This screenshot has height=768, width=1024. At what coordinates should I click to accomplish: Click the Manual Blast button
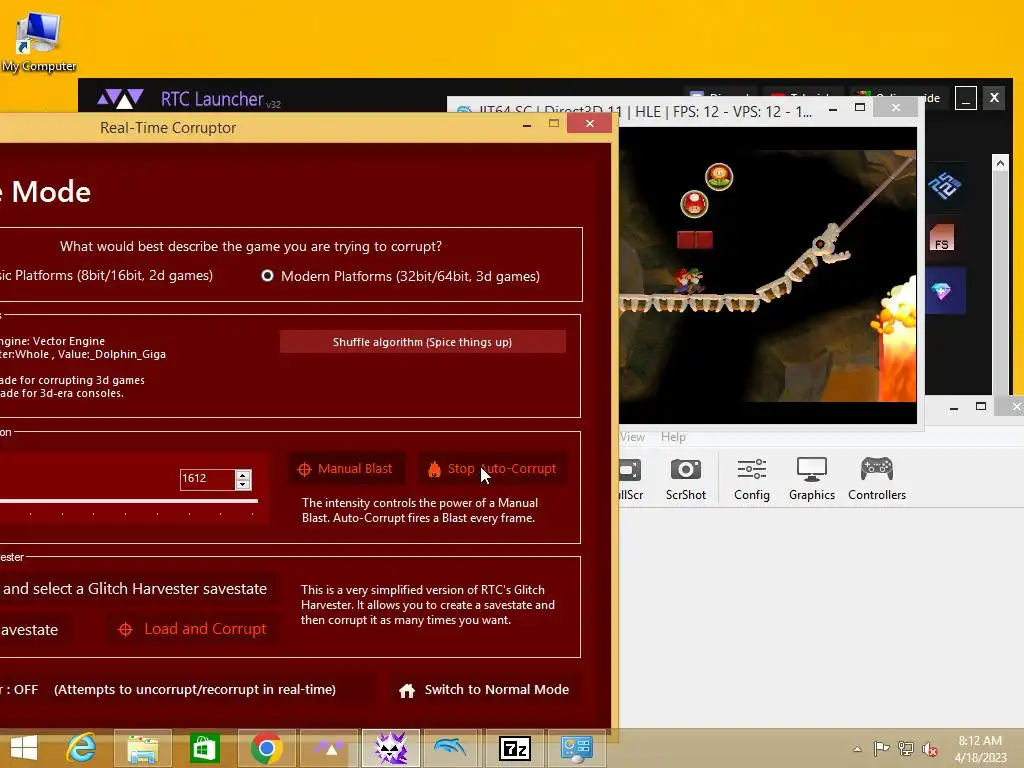coord(346,469)
